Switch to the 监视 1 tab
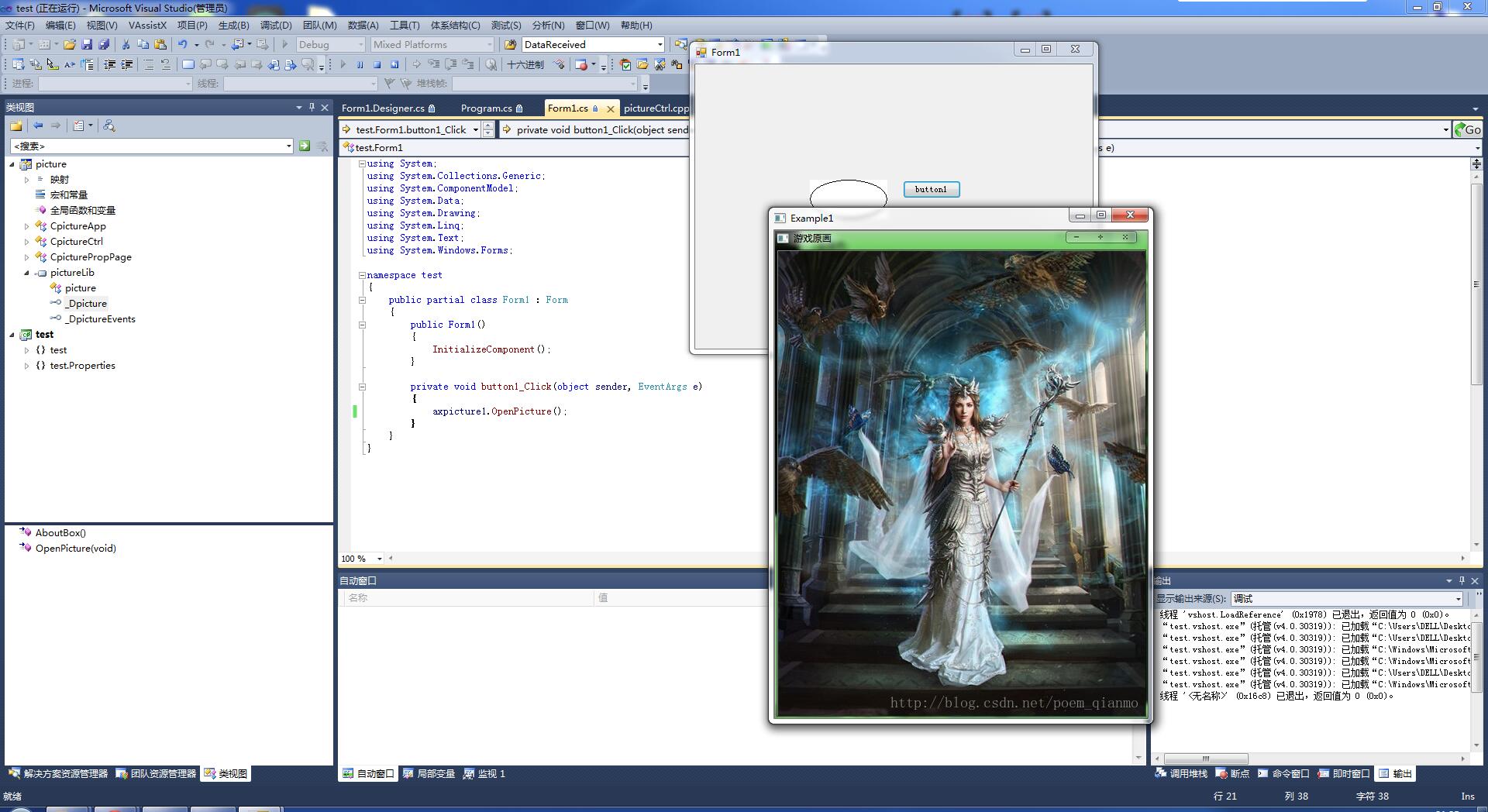 pyautogui.click(x=484, y=773)
